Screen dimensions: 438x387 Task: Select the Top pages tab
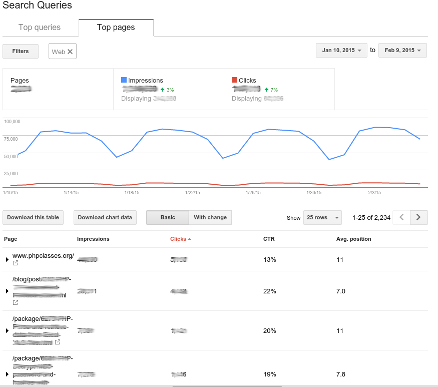(x=116, y=27)
